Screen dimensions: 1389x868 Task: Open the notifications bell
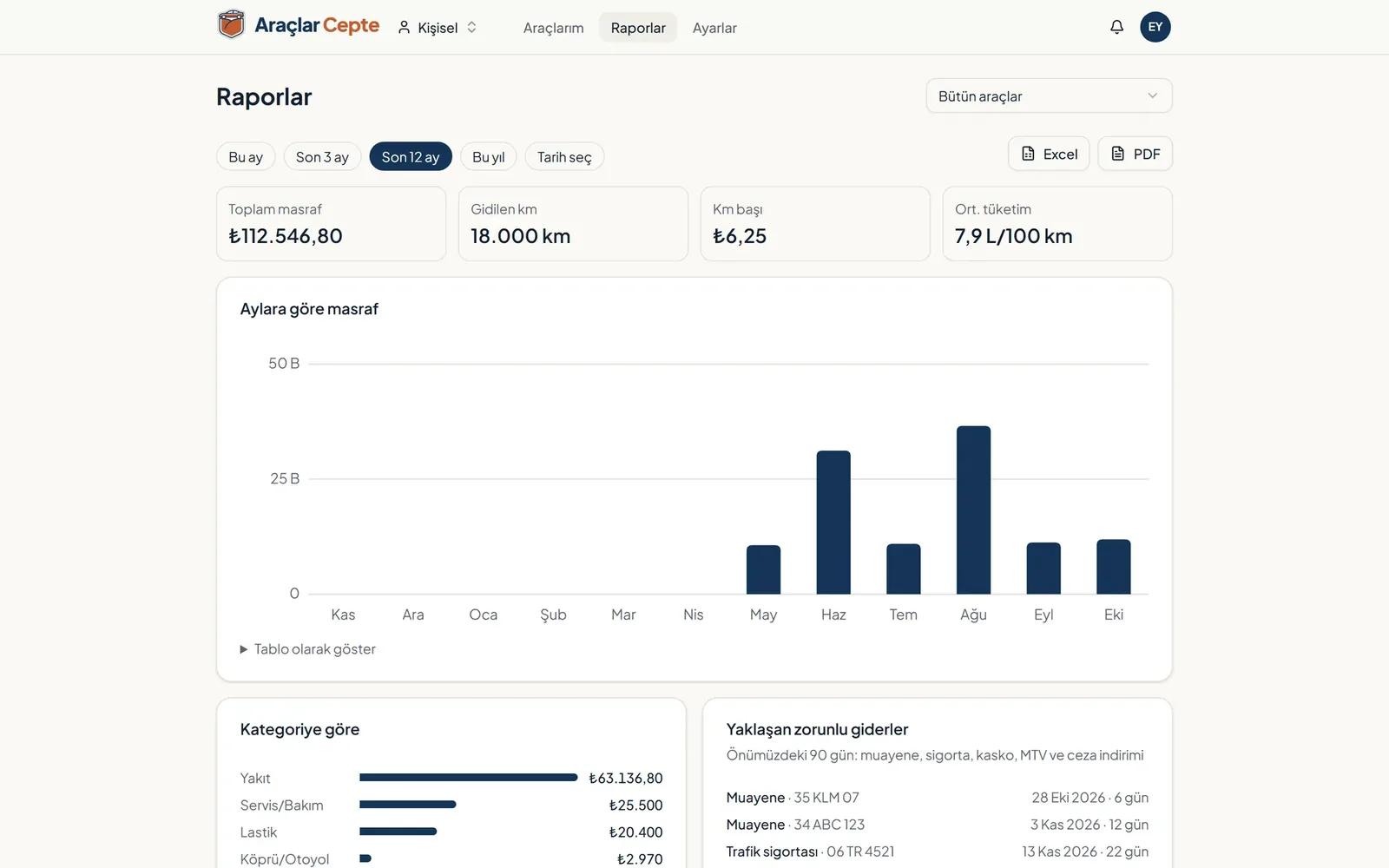[x=1116, y=27]
